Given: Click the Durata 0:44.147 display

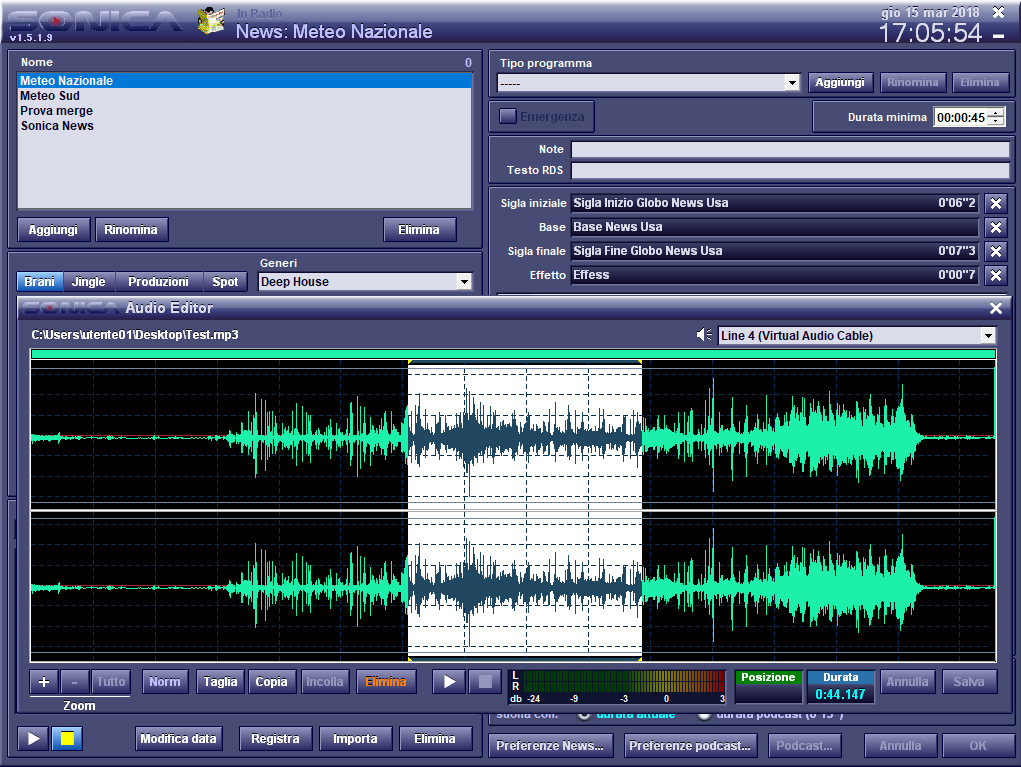Looking at the screenshot, I should pyautogui.click(x=841, y=687).
